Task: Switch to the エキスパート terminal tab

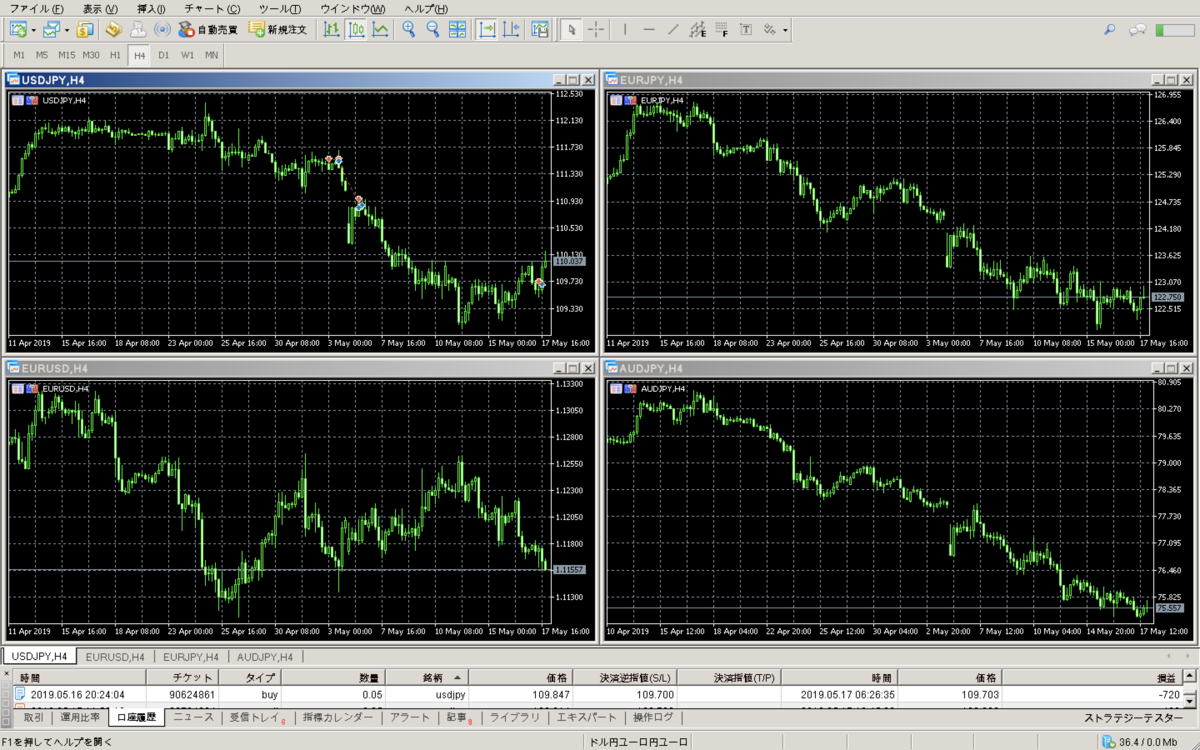Action: click(x=586, y=717)
